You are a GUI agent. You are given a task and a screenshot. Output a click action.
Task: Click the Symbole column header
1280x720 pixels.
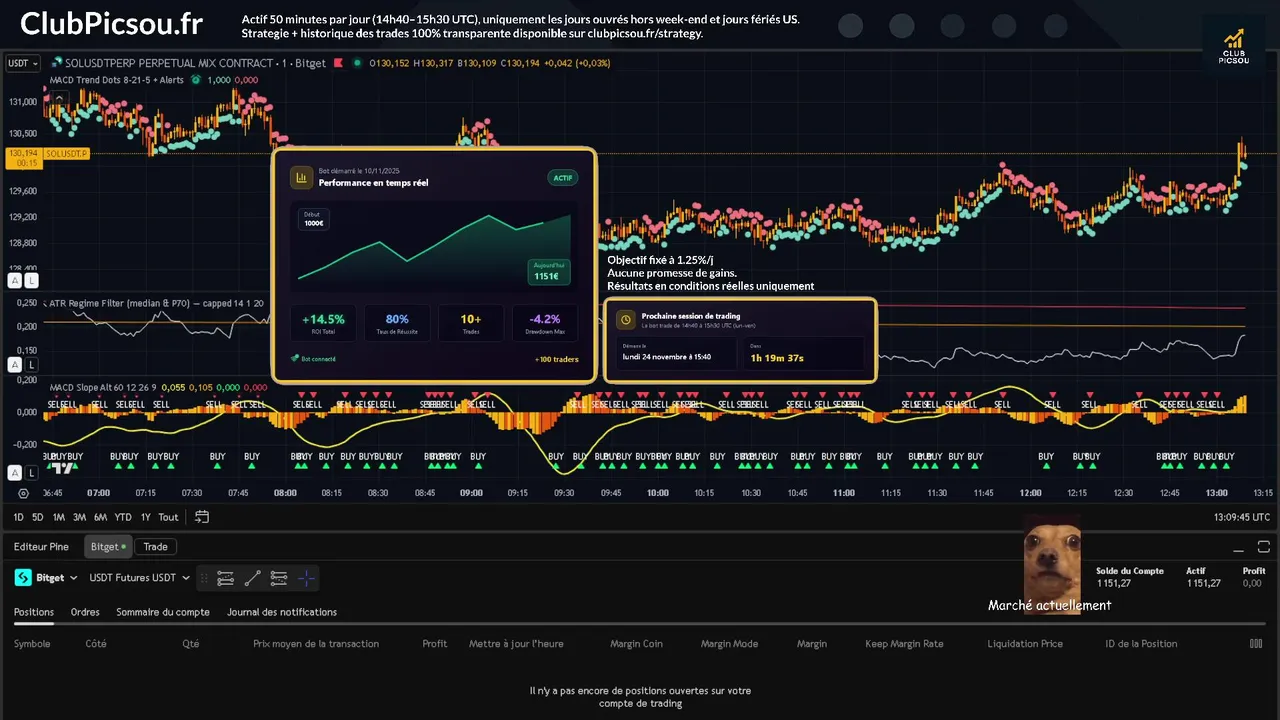click(x=32, y=644)
